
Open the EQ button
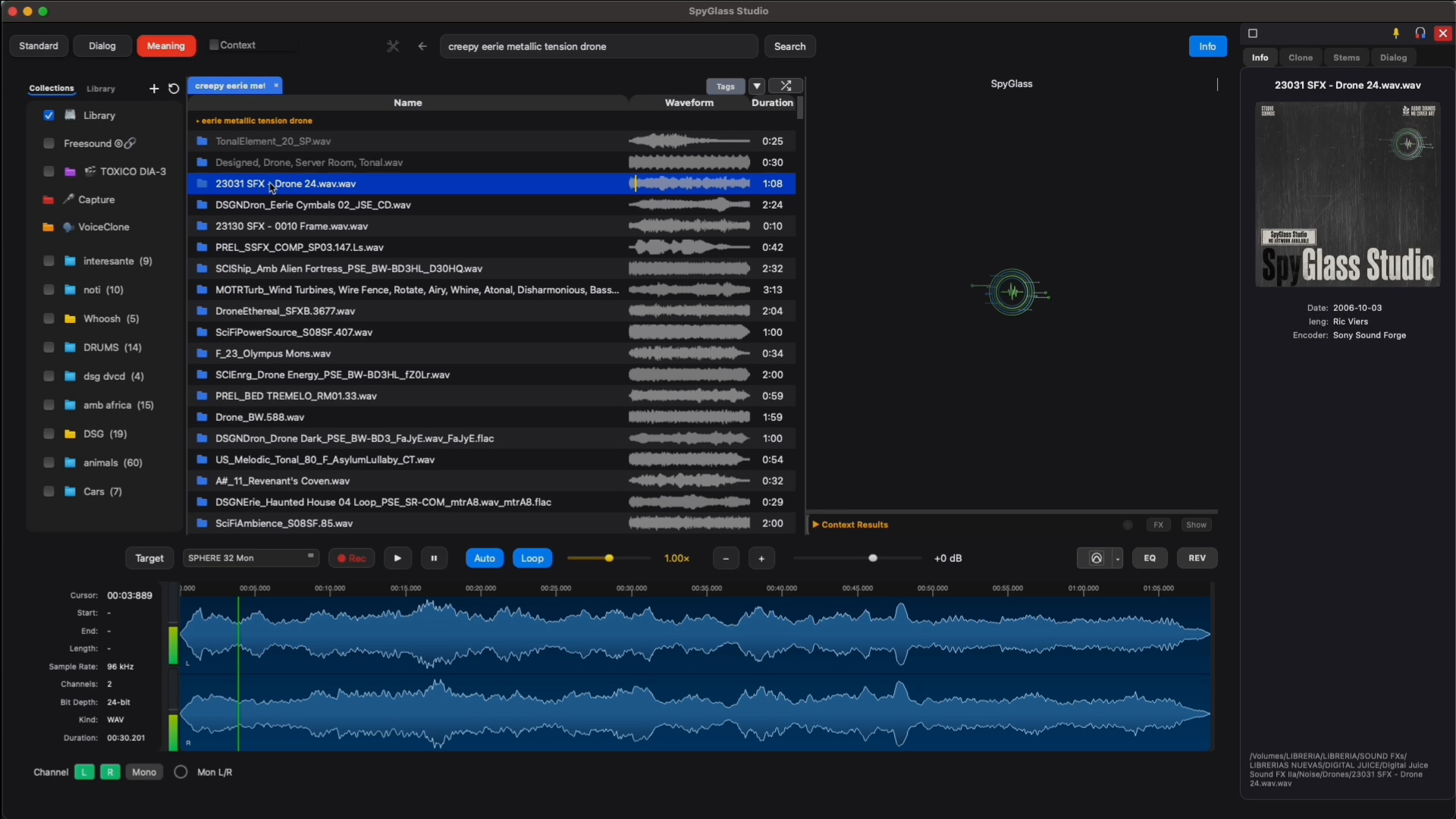pyautogui.click(x=1150, y=558)
